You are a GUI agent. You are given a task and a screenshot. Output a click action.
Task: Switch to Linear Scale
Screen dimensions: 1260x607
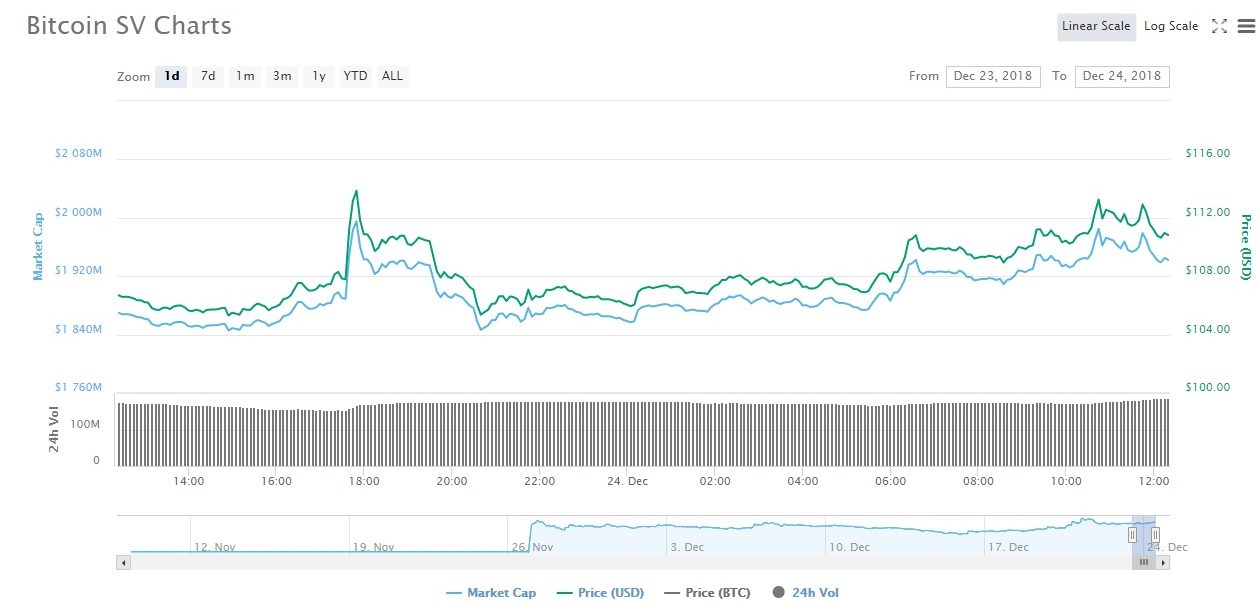coord(1096,27)
